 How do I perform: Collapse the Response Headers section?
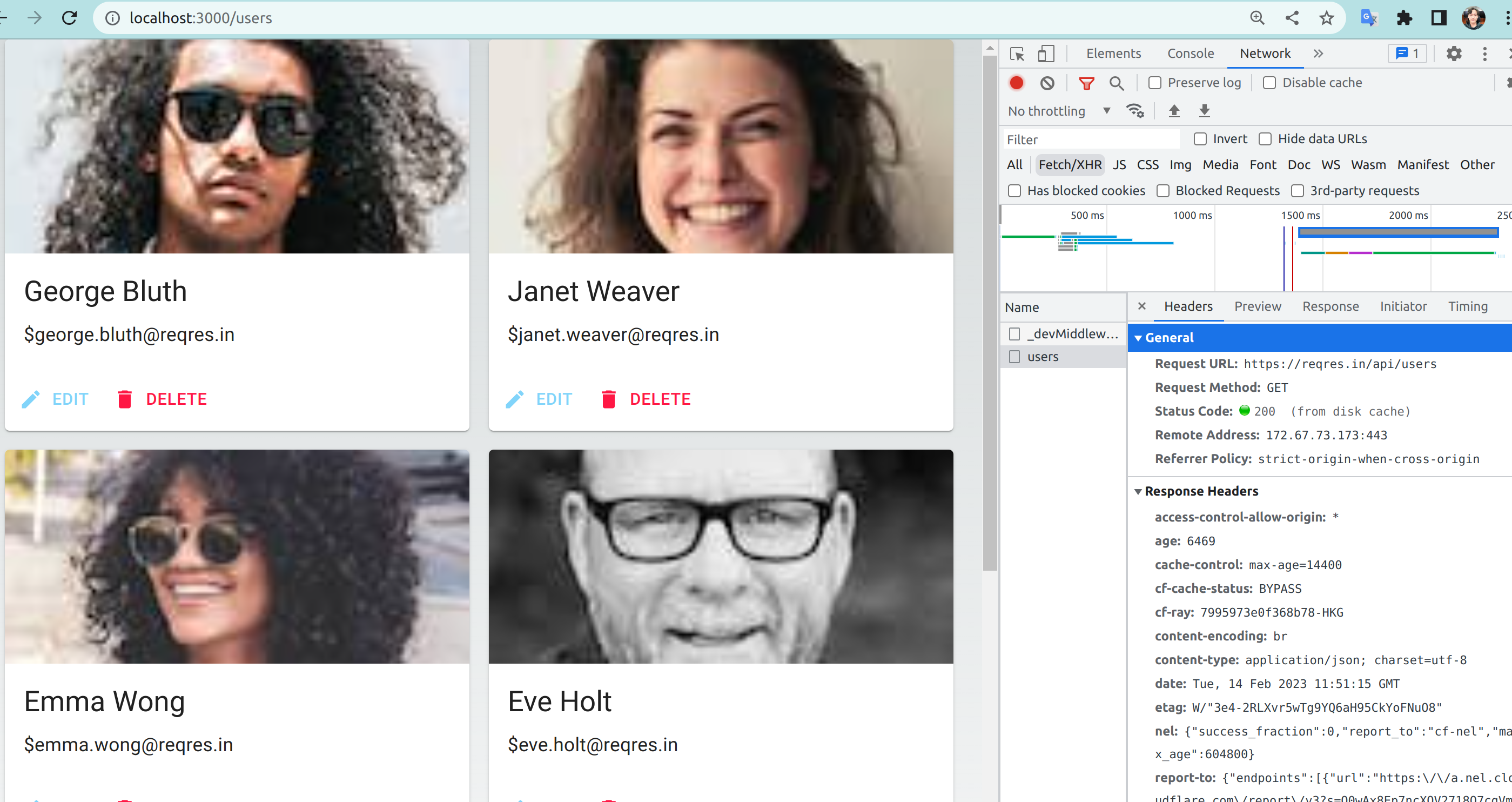point(1138,491)
